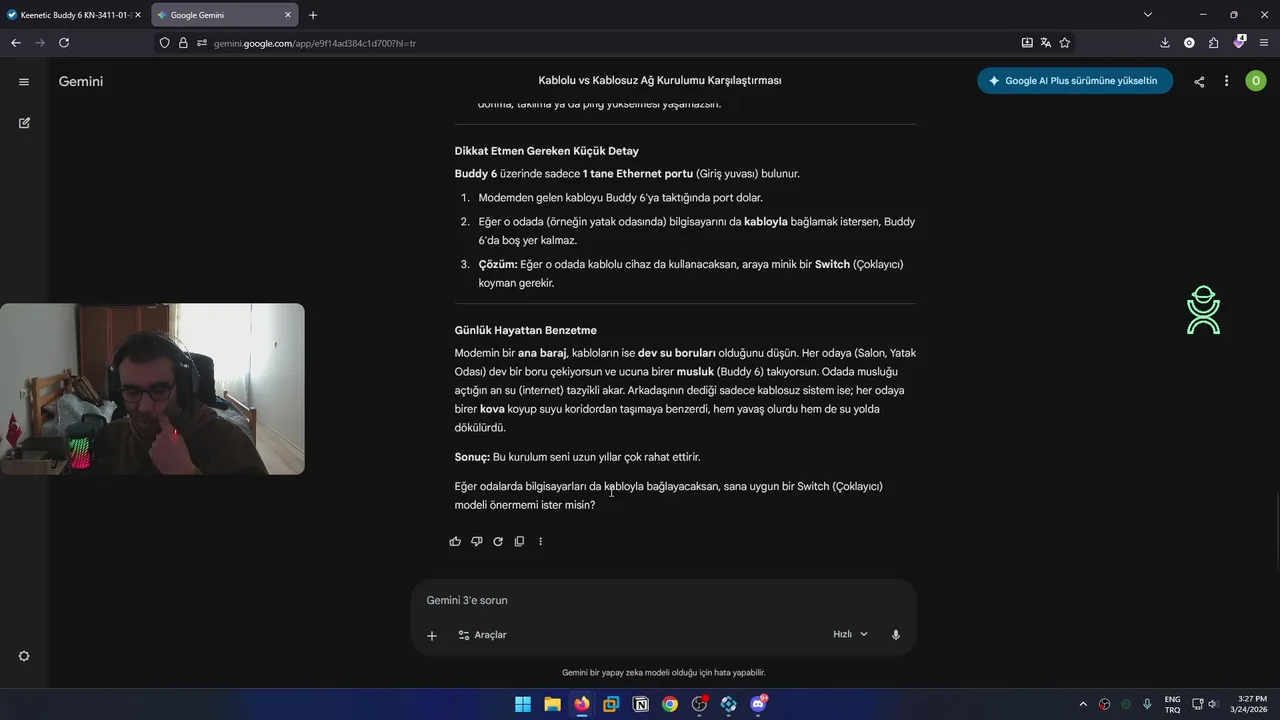Open OBS Studio from the taskbar
This screenshot has width=1280, height=720.
[x=700, y=704]
